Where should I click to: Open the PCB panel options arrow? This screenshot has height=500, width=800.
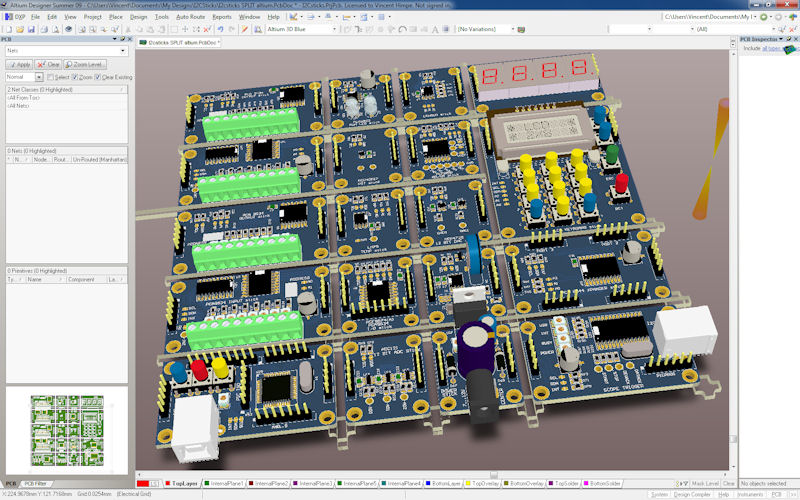[x=114, y=39]
